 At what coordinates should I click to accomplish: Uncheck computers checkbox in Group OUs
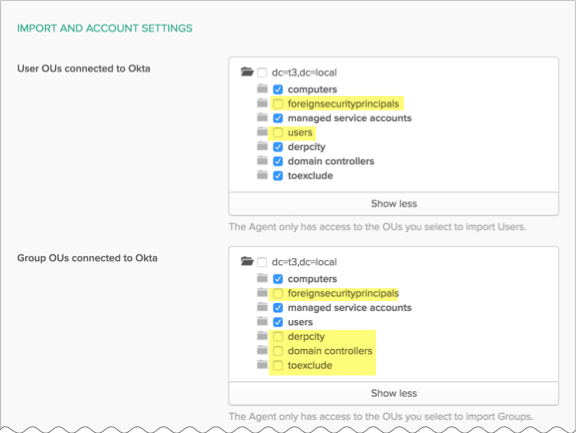click(x=278, y=279)
